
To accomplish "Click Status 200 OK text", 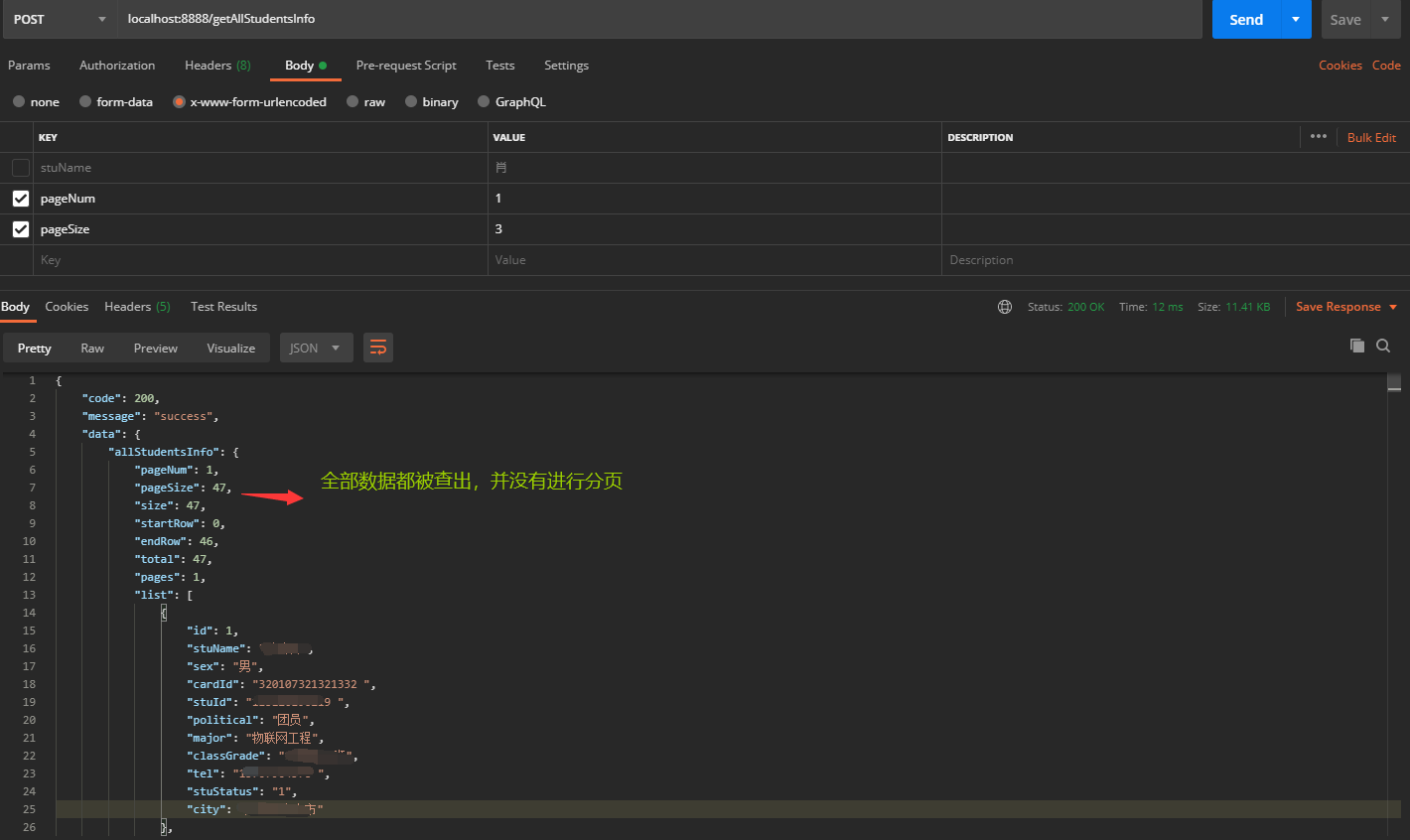I will (x=1065, y=307).
